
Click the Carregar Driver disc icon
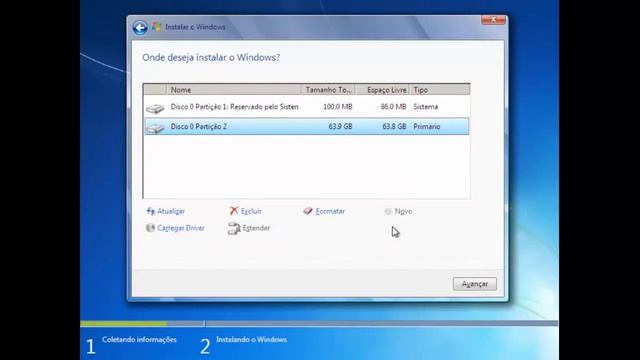coord(150,228)
